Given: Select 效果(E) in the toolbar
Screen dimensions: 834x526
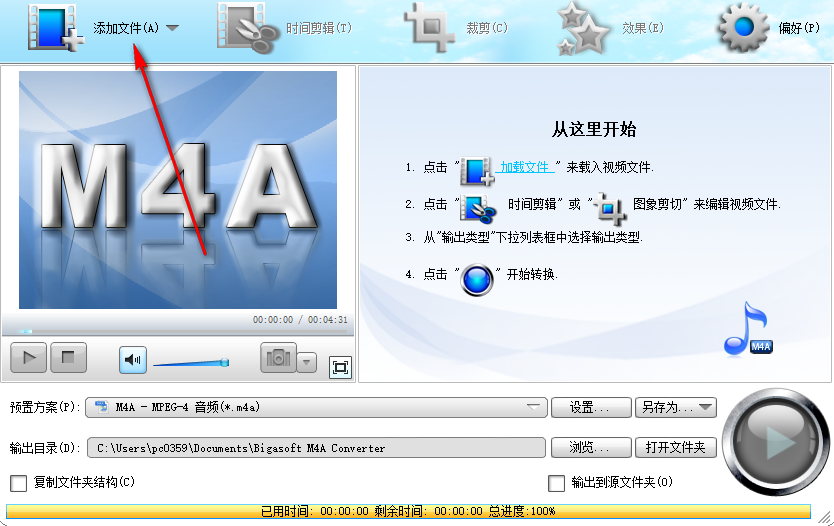Looking at the screenshot, I should pyautogui.click(x=643, y=28).
